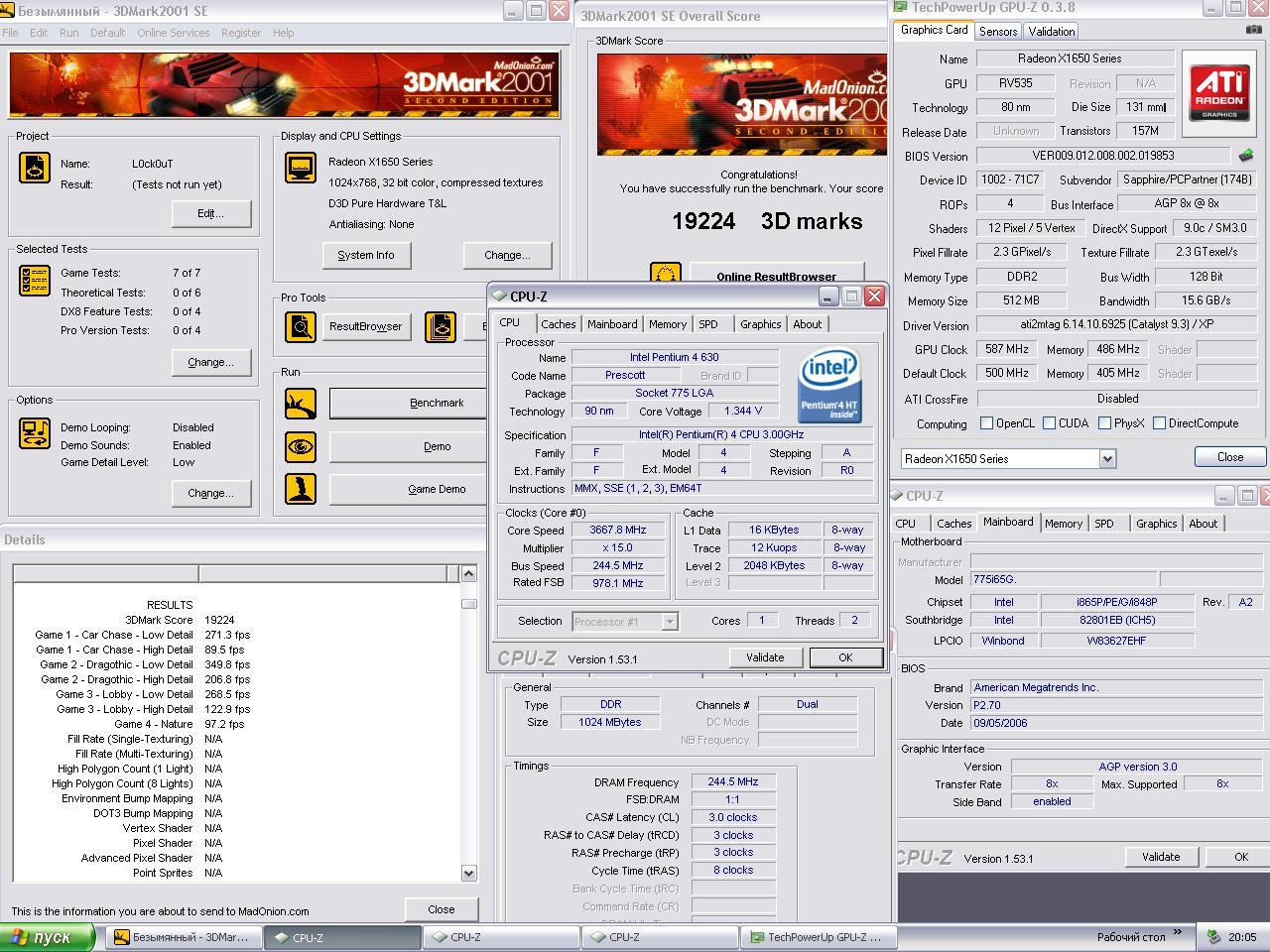Click the BIOS save chip icon in GPU-Z
Image resolution: width=1270 pixels, height=952 pixels.
[x=1246, y=156]
